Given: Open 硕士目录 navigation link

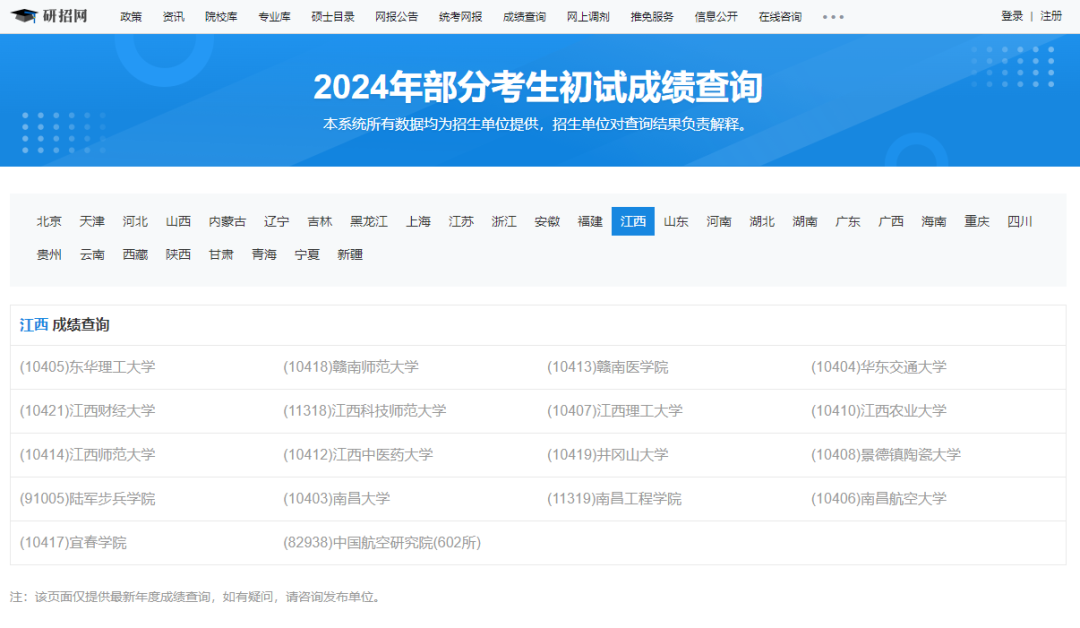Looking at the screenshot, I should coord(333,17).
